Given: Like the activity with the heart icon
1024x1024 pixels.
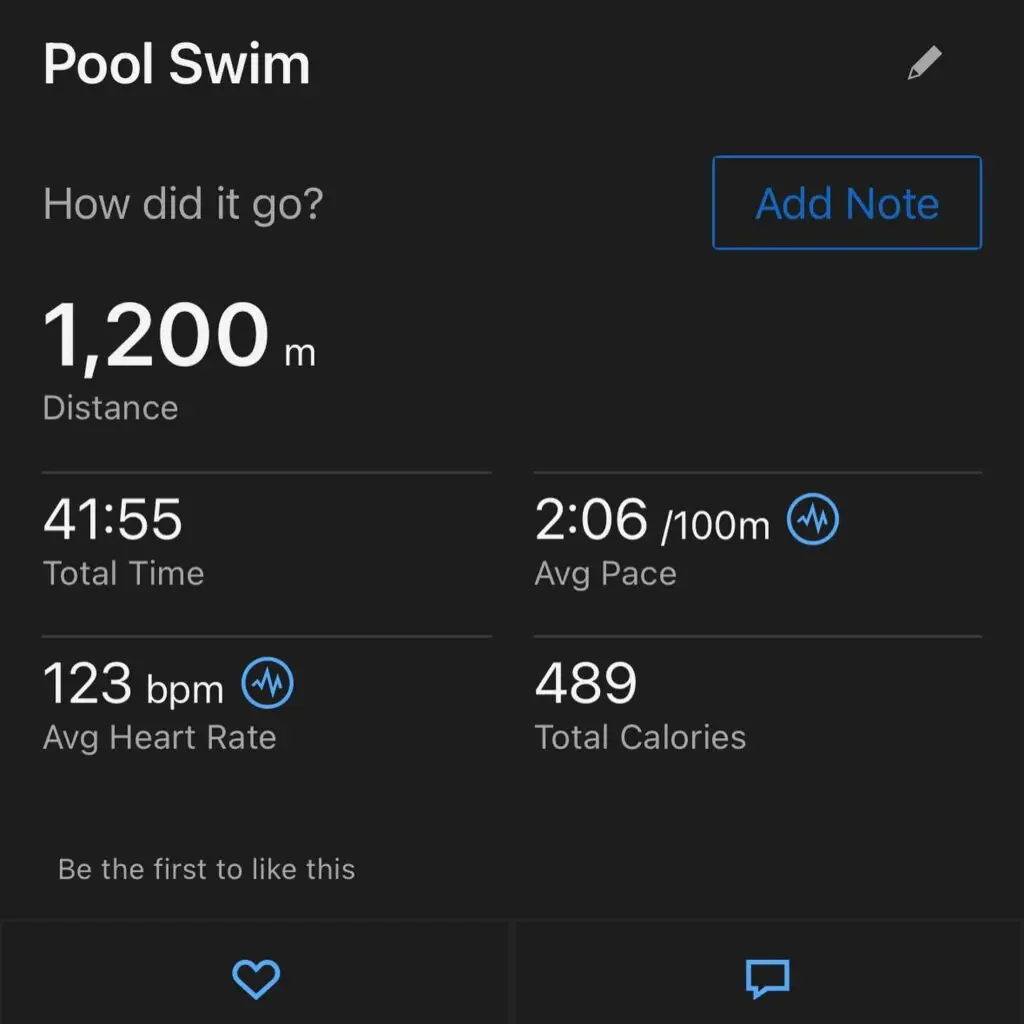Looking at the screenshot, I should click(x=256, y=979).
